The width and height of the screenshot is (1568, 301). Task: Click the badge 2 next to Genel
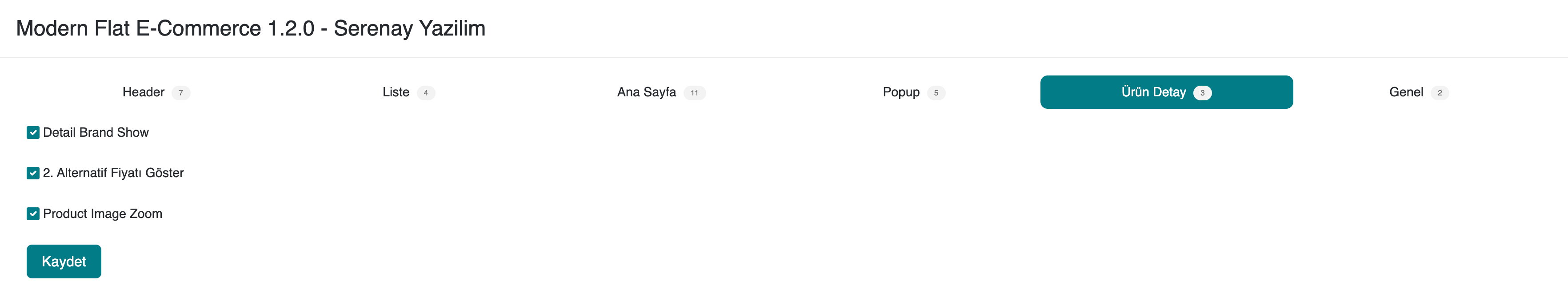pos(1439,93)
